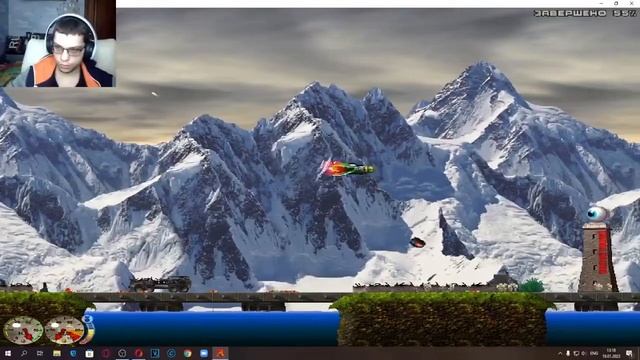Close the game window
Image resolution: width=640 pixels, height=360 pixels.
coord(631,3)
